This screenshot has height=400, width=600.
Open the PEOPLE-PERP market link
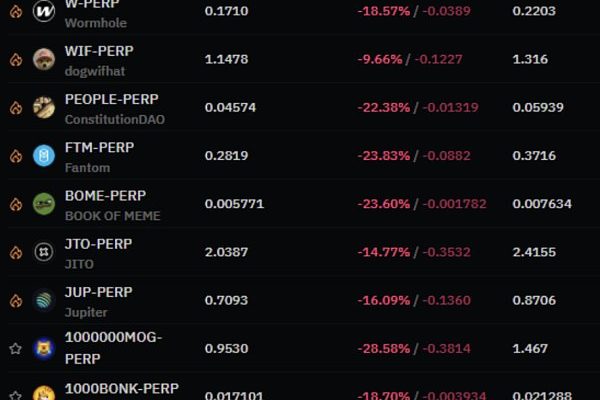point(111,100)
